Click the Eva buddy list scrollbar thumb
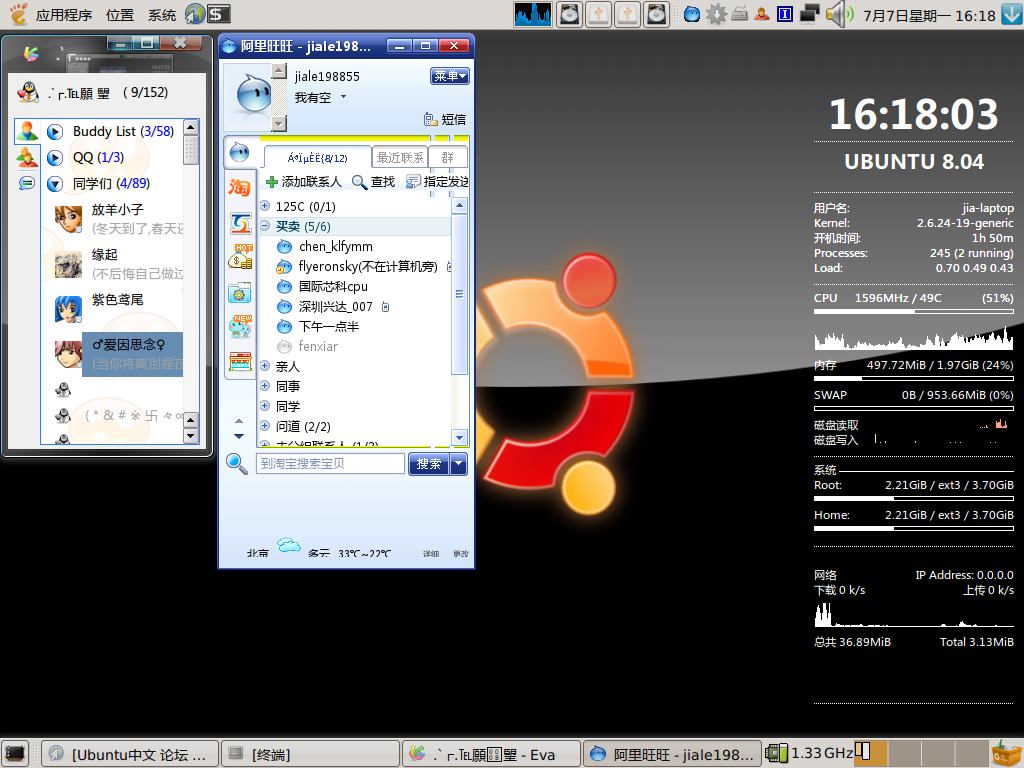The height and width of the screenshot is (768, 1024). point(191,150)
